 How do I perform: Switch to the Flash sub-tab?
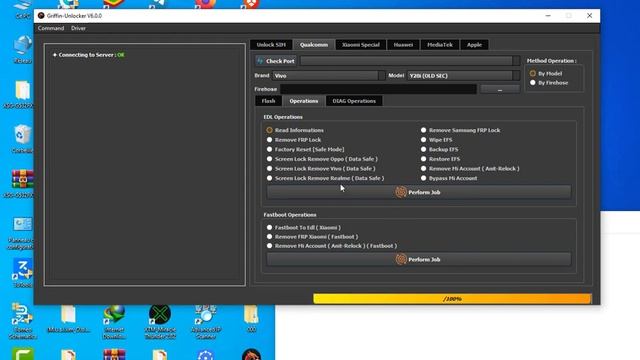click(x=268, y=101)
